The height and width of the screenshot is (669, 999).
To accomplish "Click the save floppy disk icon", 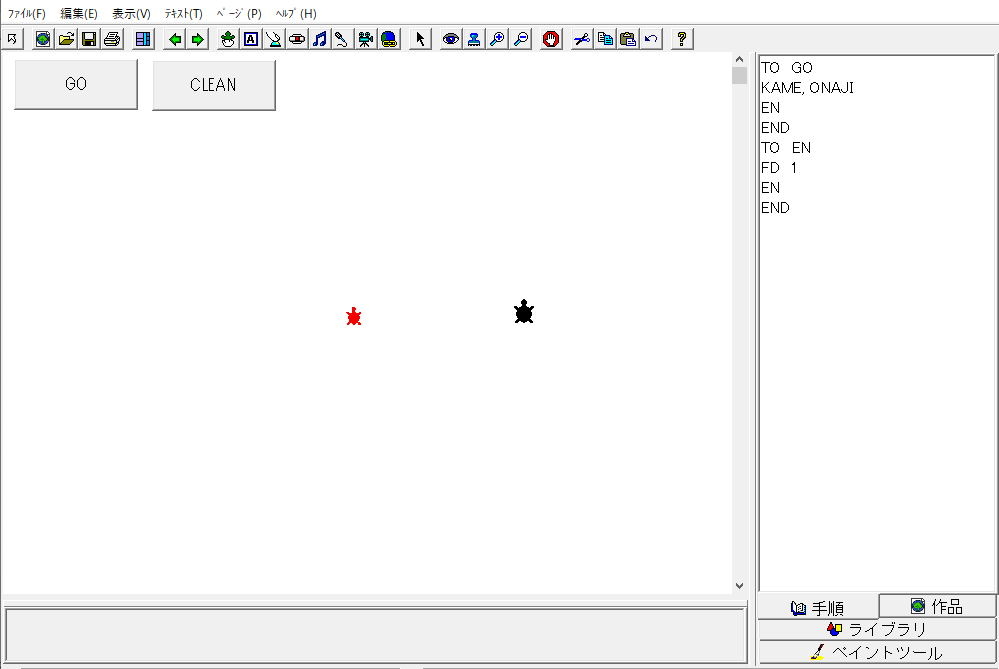I will pos(89,39).
